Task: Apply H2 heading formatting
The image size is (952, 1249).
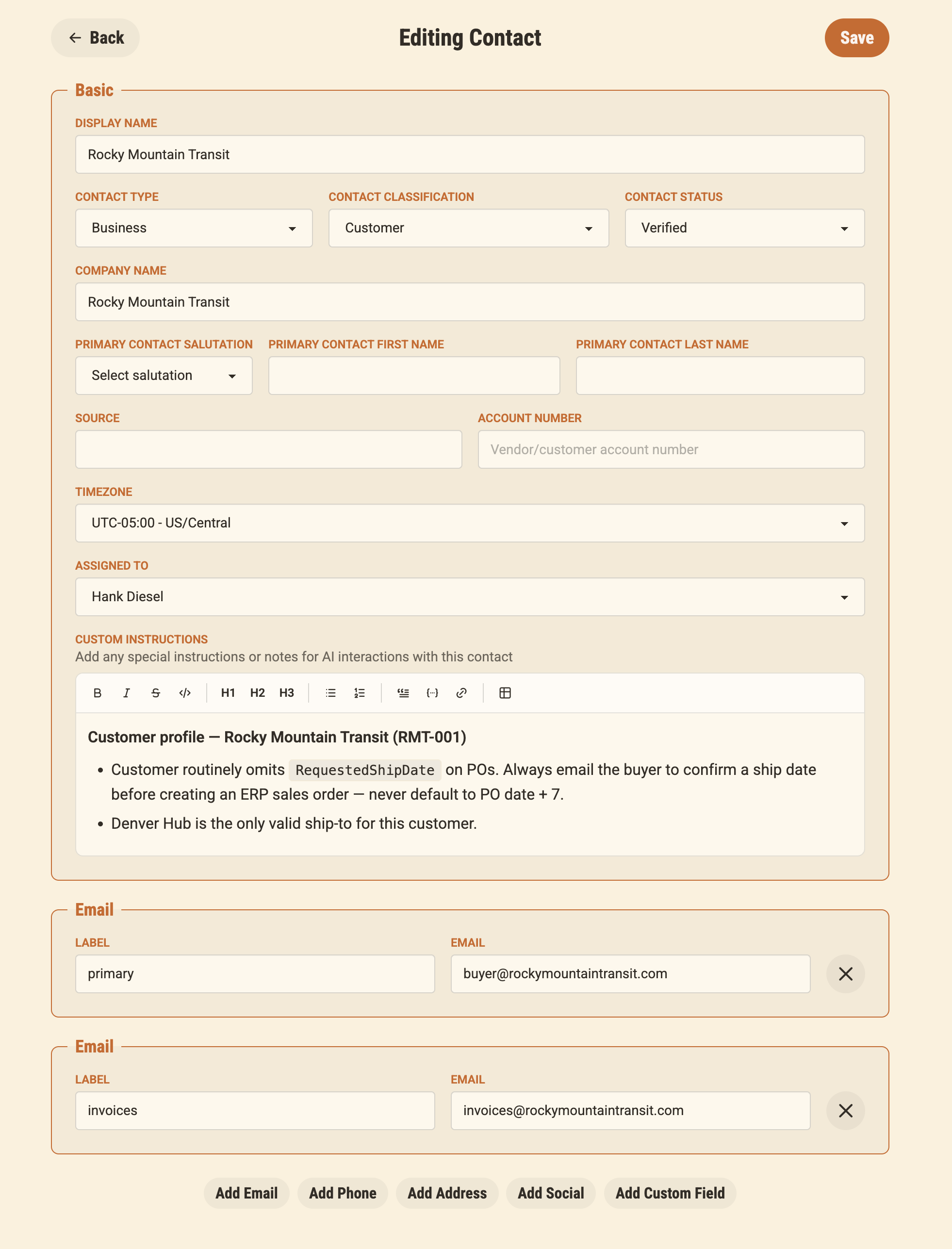Action: point(257,692)
